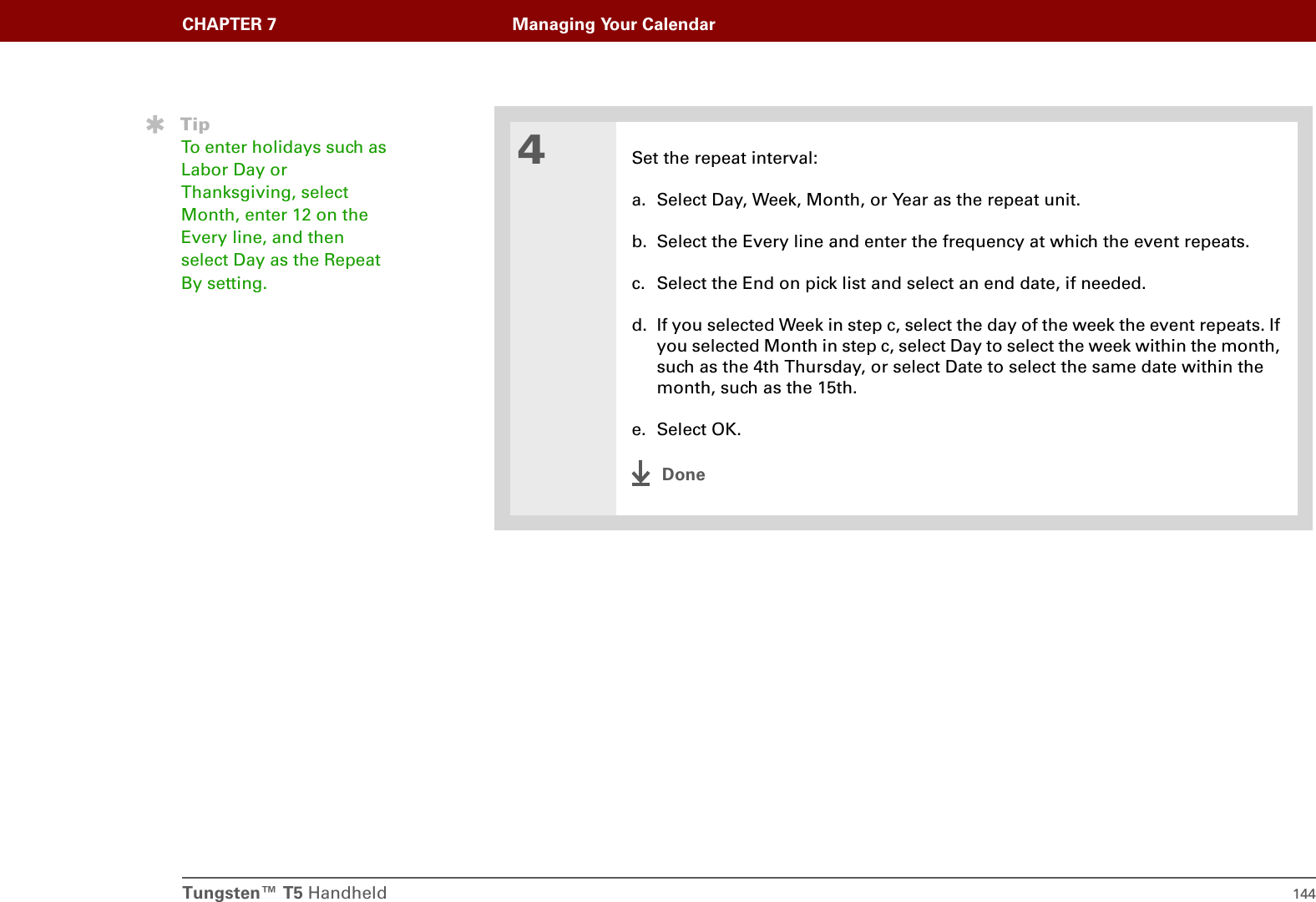Click 'Set the repeat interval:' text
Image resolution: width=1316 pixels, height=902 pixels.
point(725,158)
